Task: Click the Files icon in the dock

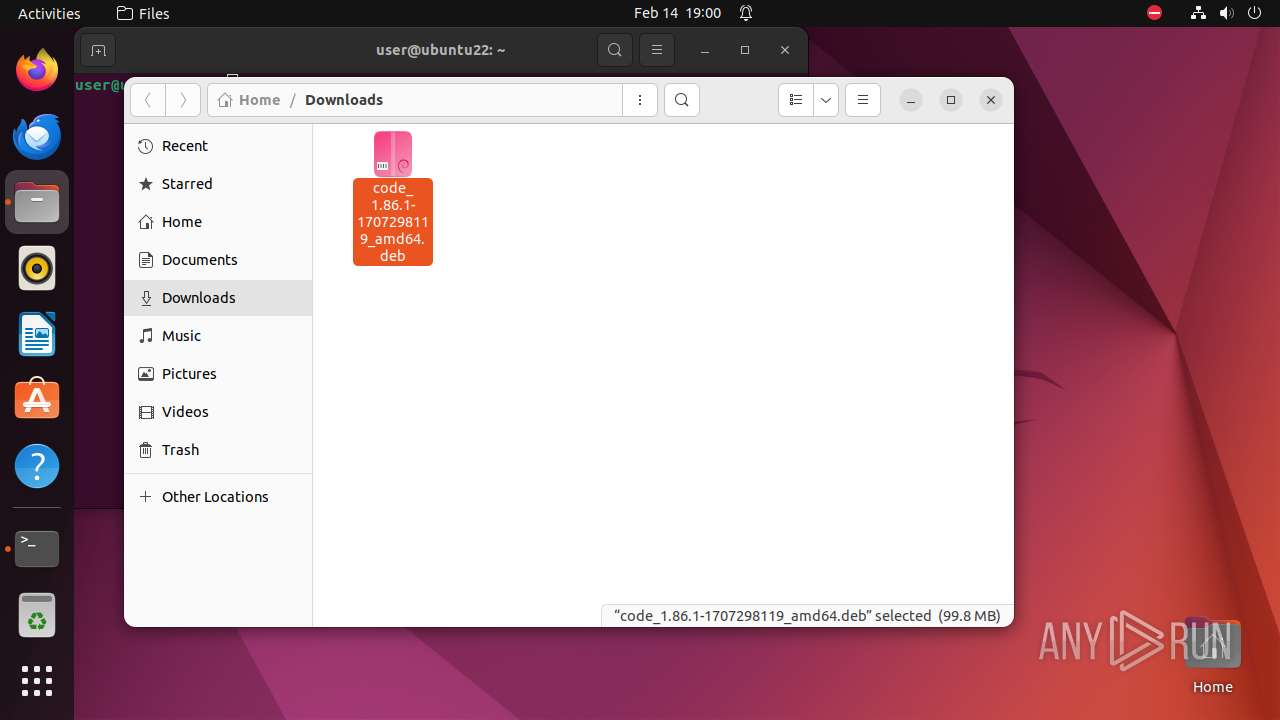Action: (37, 202)
